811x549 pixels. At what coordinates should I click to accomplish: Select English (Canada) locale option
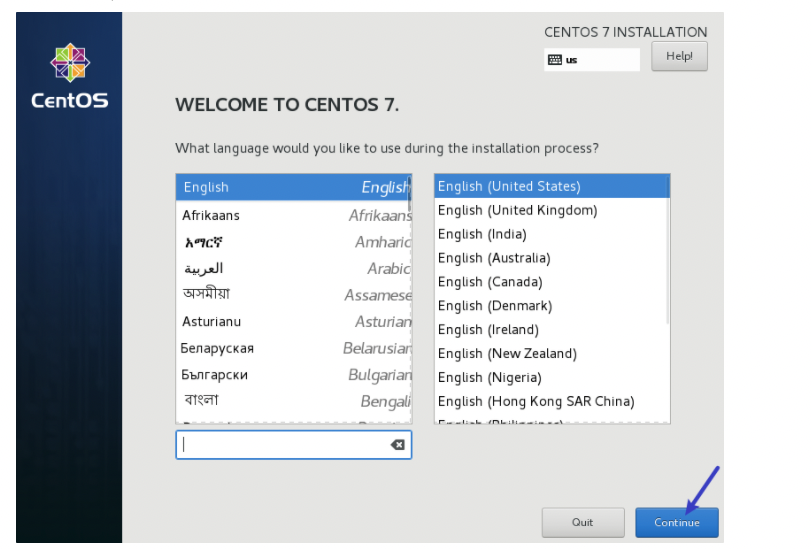pos(490,282)
